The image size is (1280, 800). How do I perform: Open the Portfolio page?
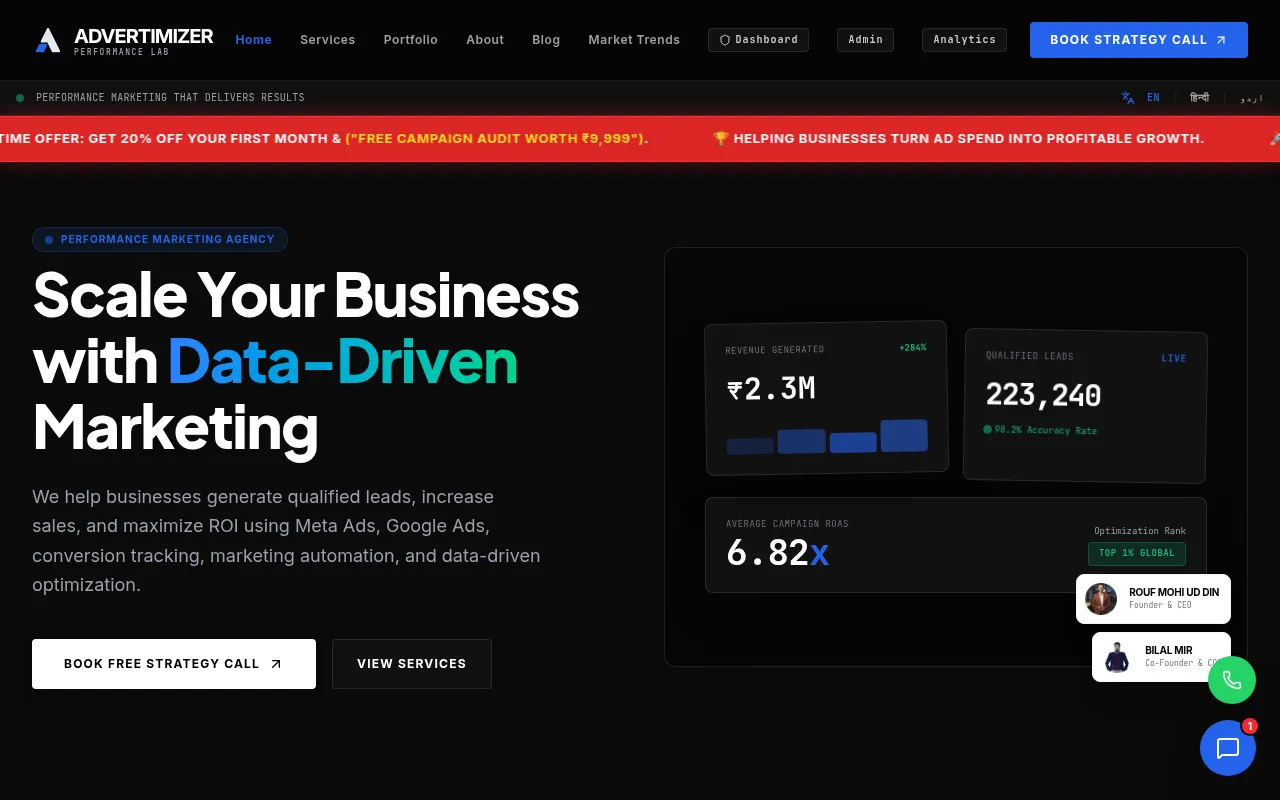[x=411, y=40]
